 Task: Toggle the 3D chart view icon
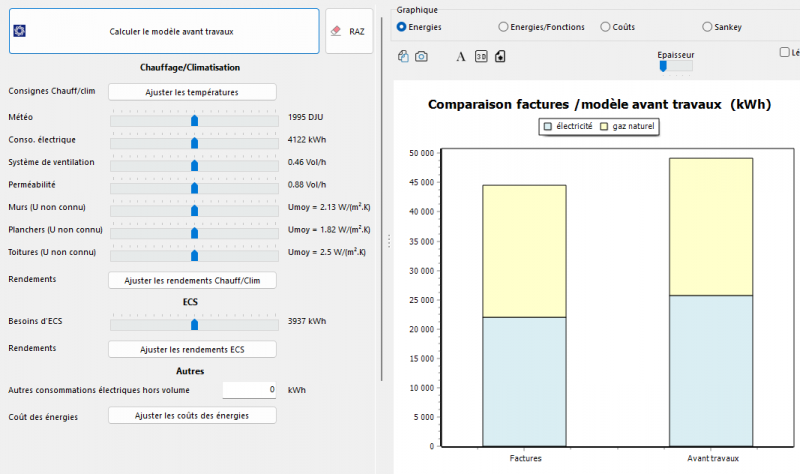pos(481,57)
